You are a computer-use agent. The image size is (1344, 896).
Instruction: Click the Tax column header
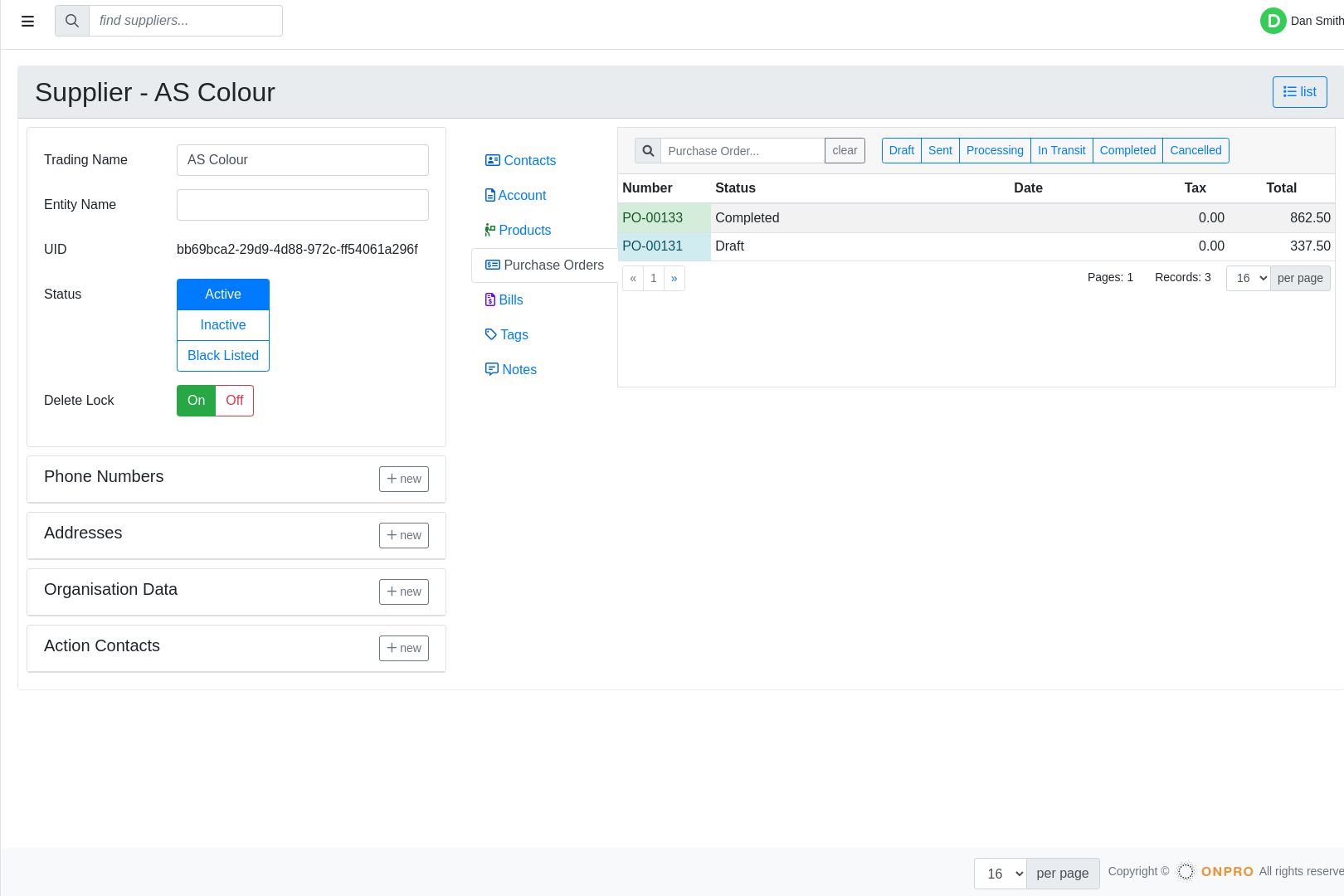point(1195,188)
